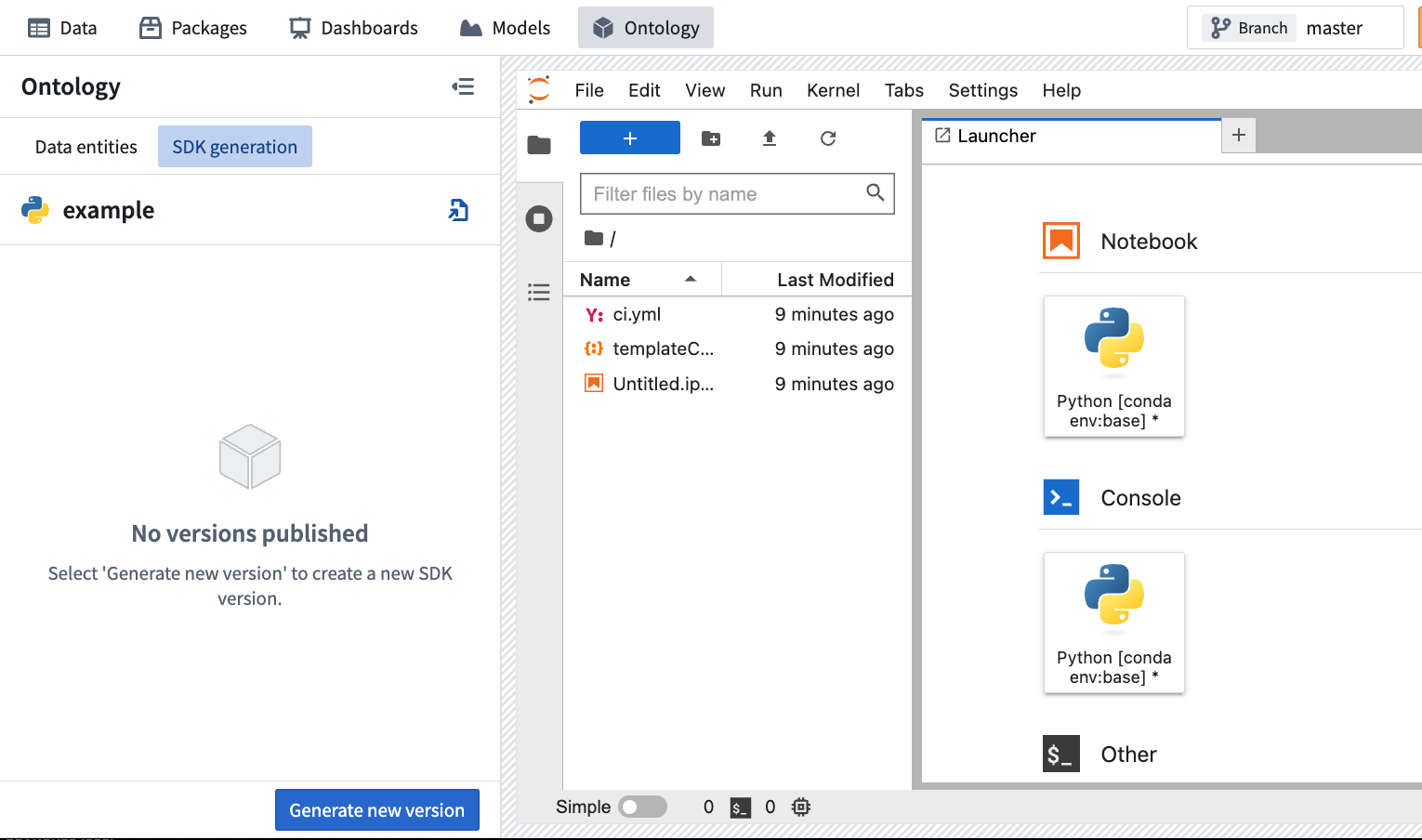Open a new tab with plus icon
The width and height of the screenshot is (1422, 840).
point(1239,136)
